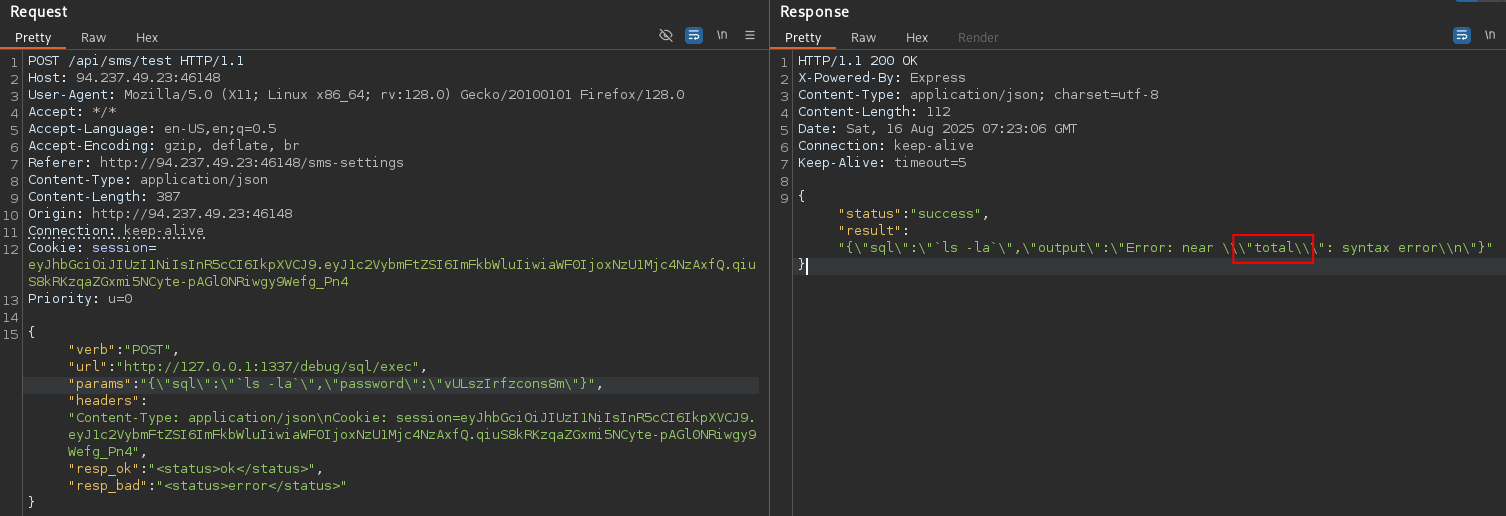Switch to Response Hex tab
Viewport: 1506px width, 516px height.
pyautogui.click(x=917, y=37)
